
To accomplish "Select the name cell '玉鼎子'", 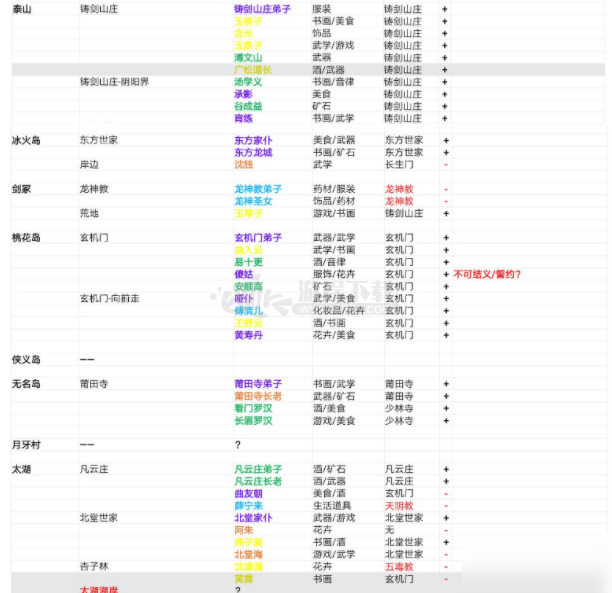I will tap(248, 45).
